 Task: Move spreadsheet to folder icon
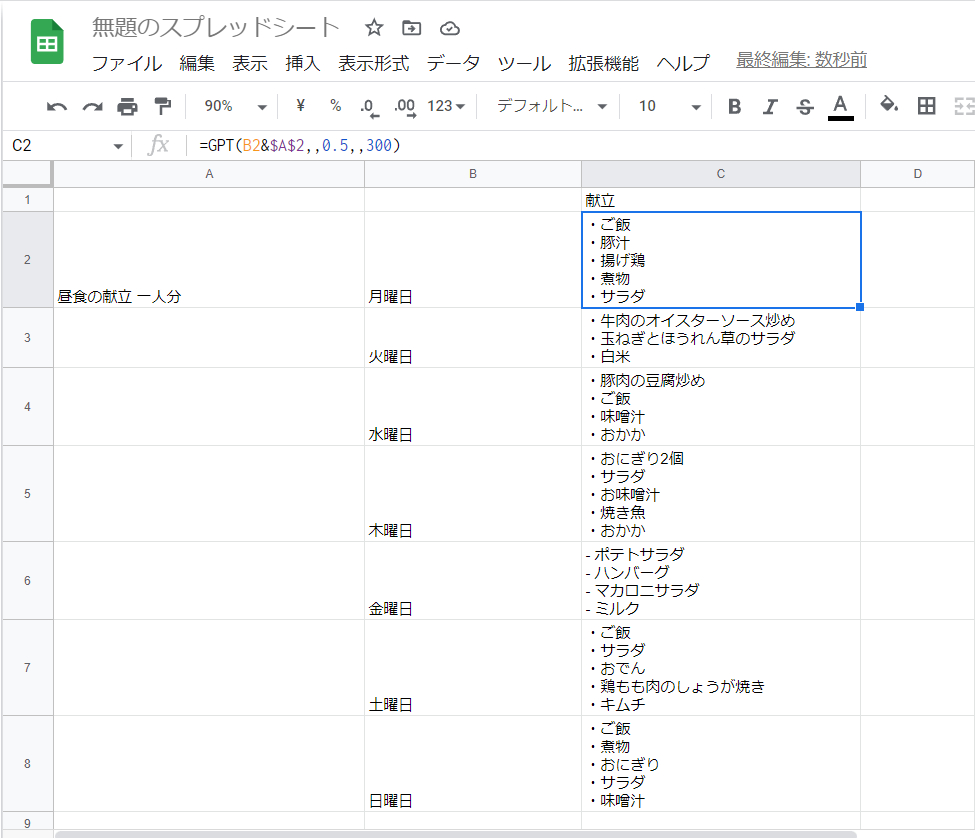coord(411,28)
